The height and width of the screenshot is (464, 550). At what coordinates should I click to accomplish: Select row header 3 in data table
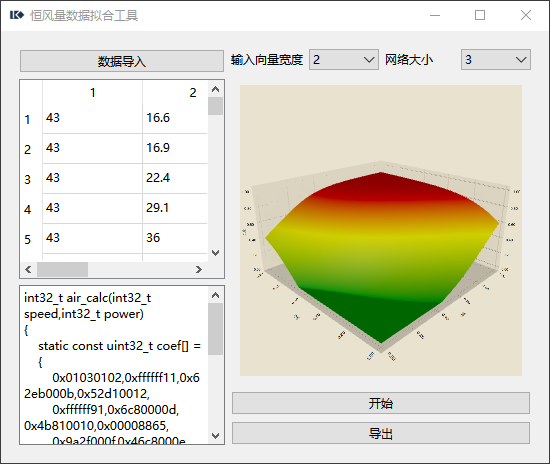[31, 179]
